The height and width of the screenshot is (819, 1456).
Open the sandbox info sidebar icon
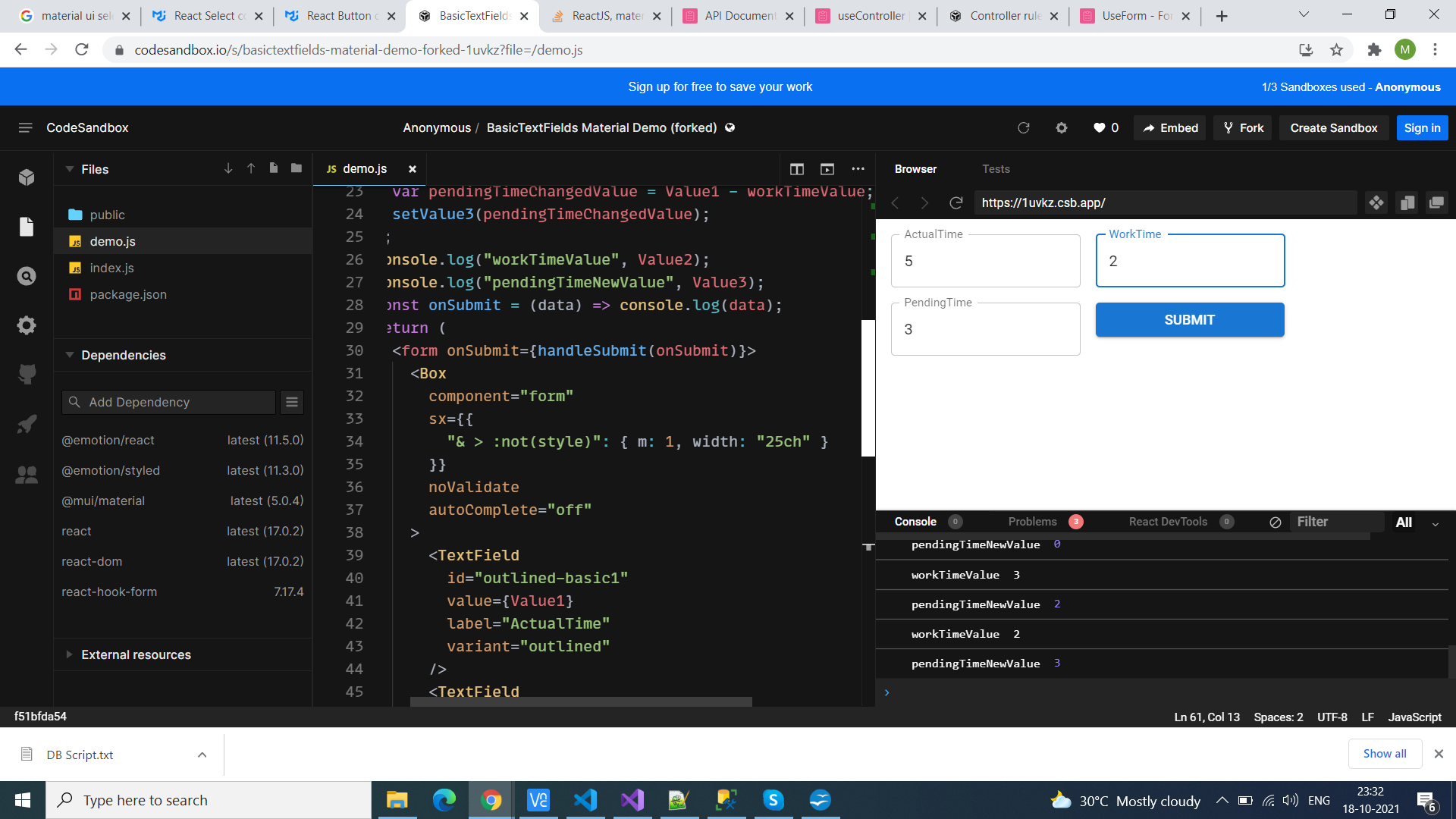coord(27,177)
